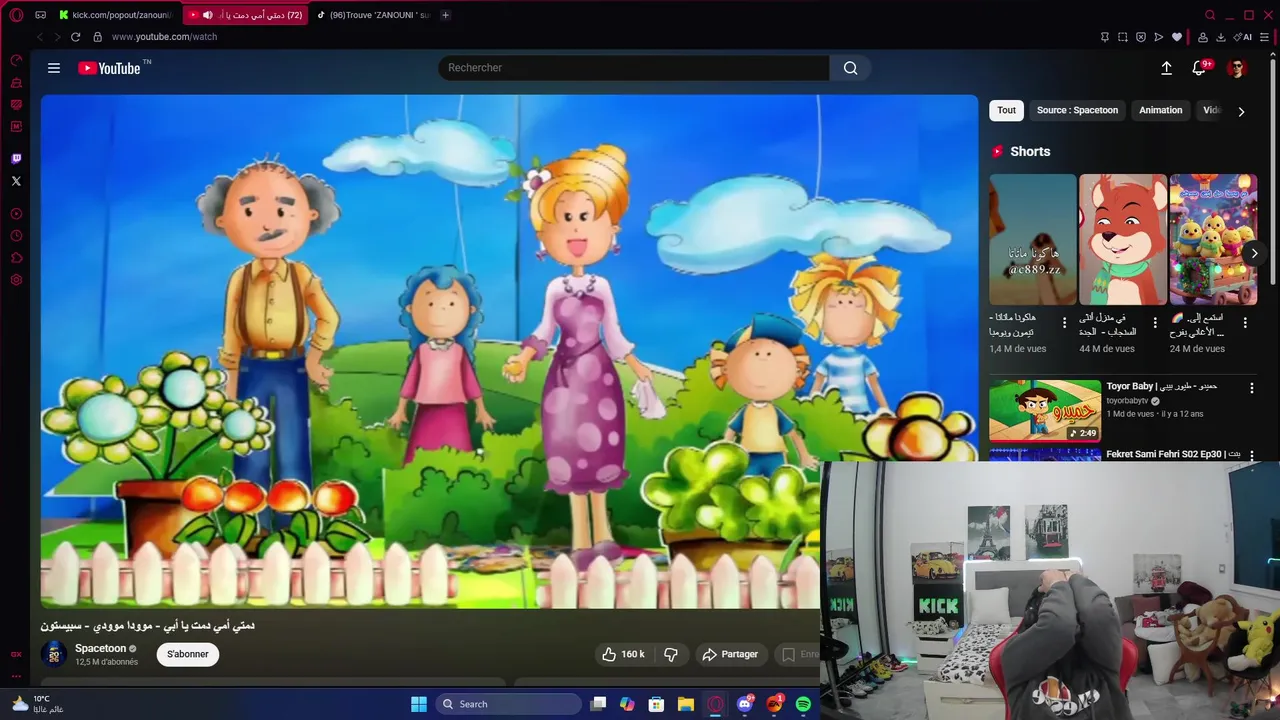Click the Windows taskbar Search box
The image size is (1280, 720).
509,704
